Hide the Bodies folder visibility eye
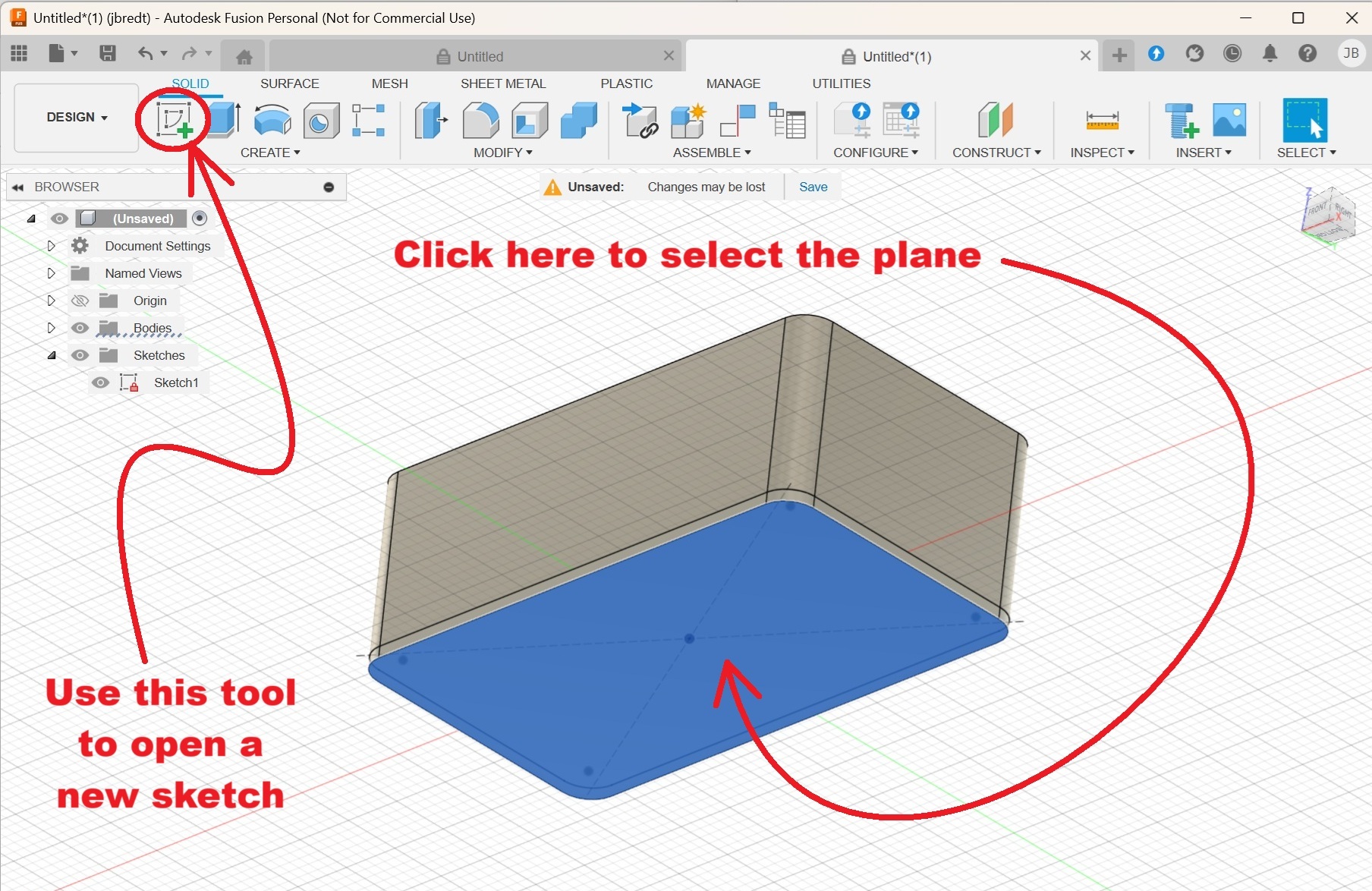The height and width of the screenshot is (891, 1372). pos(80,328)
